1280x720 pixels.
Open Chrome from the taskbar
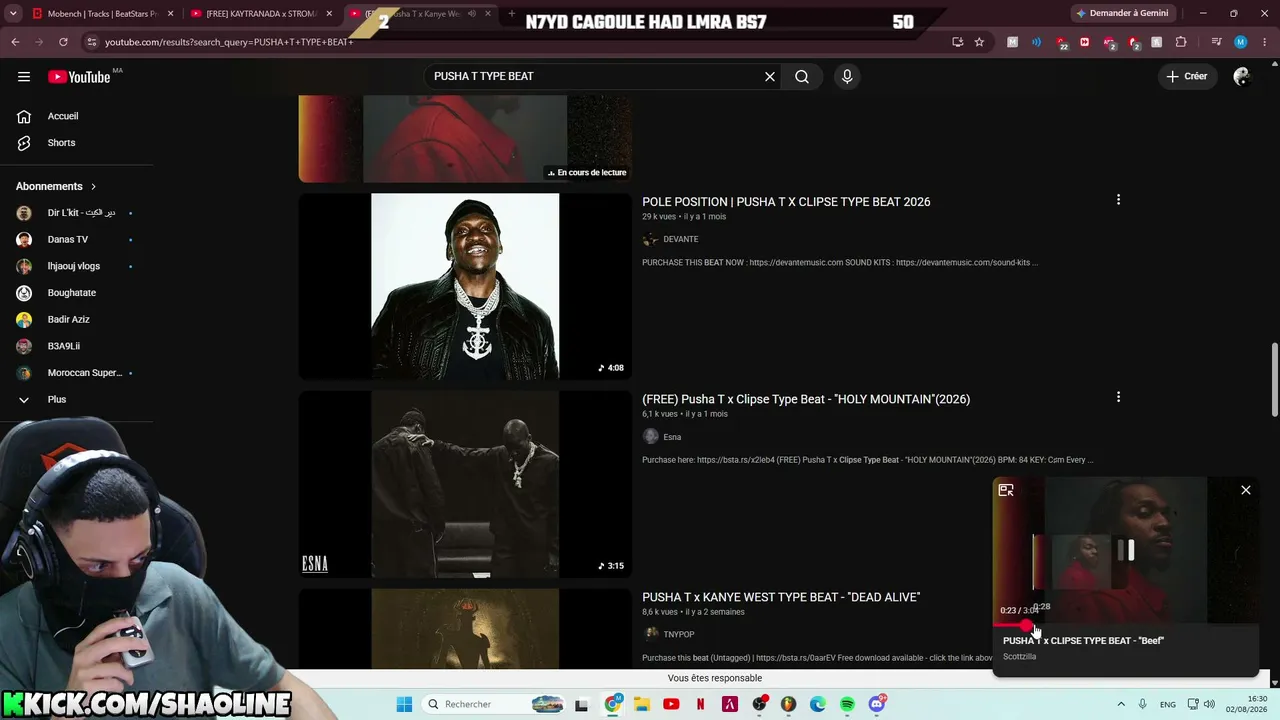click(x=613, y=704)
